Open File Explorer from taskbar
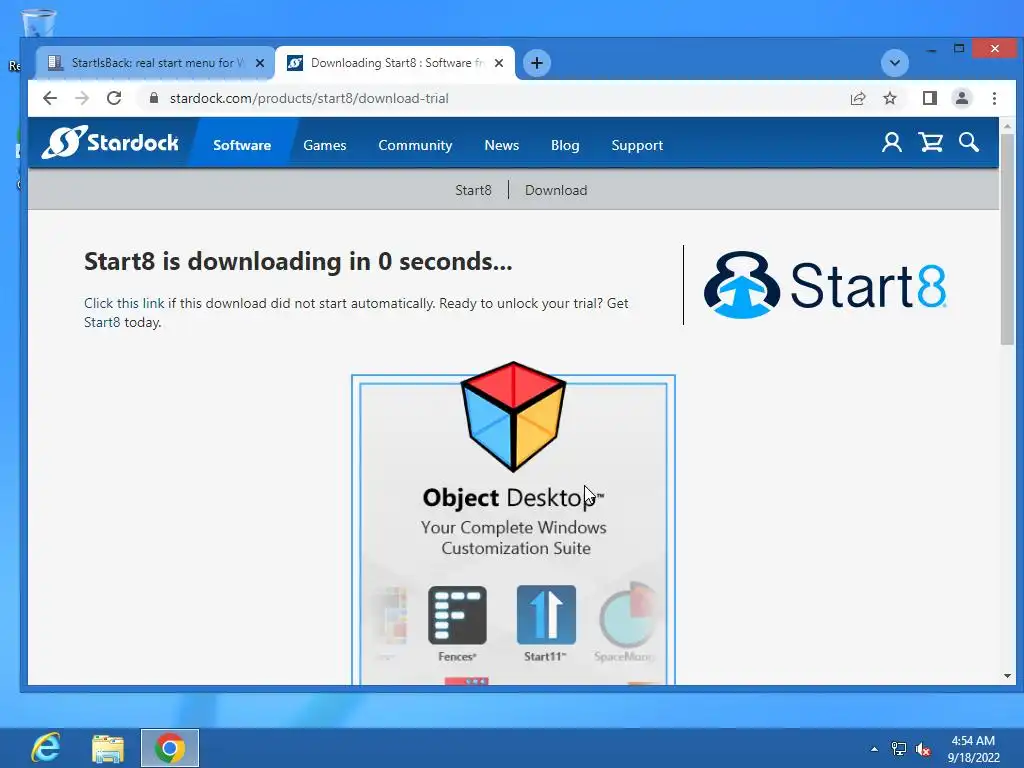The height and width of the screenshot is (768, 1024). pos(108,748)
